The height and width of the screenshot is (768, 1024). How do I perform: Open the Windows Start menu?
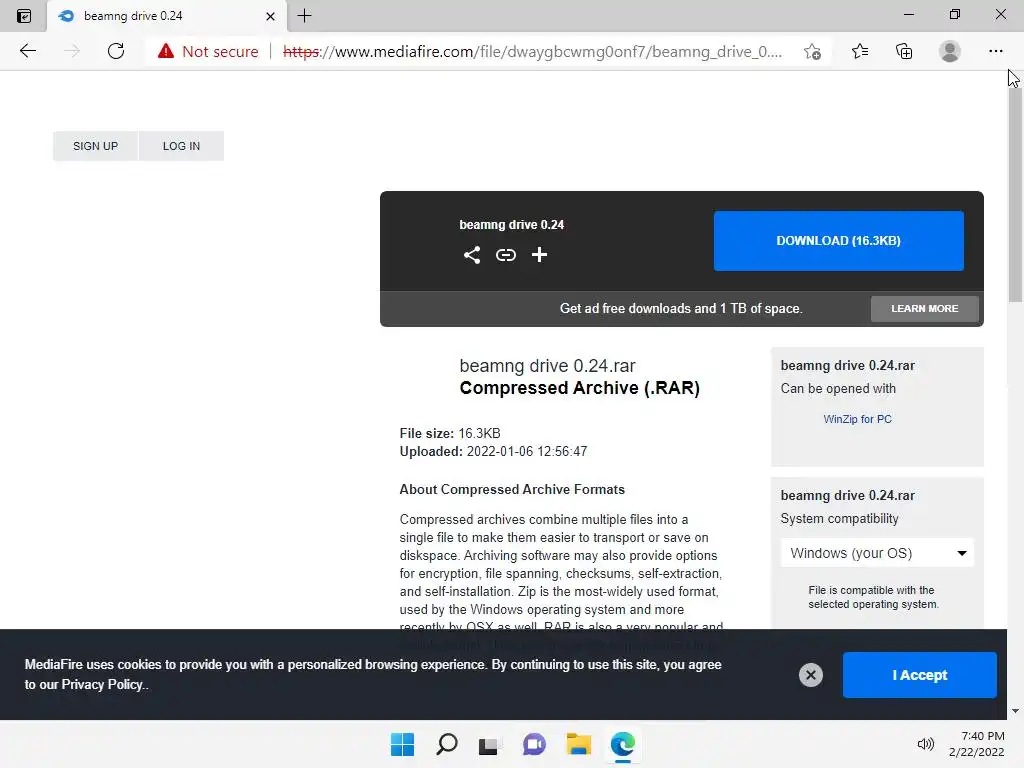pyautogui.click(x=402, y=744)
